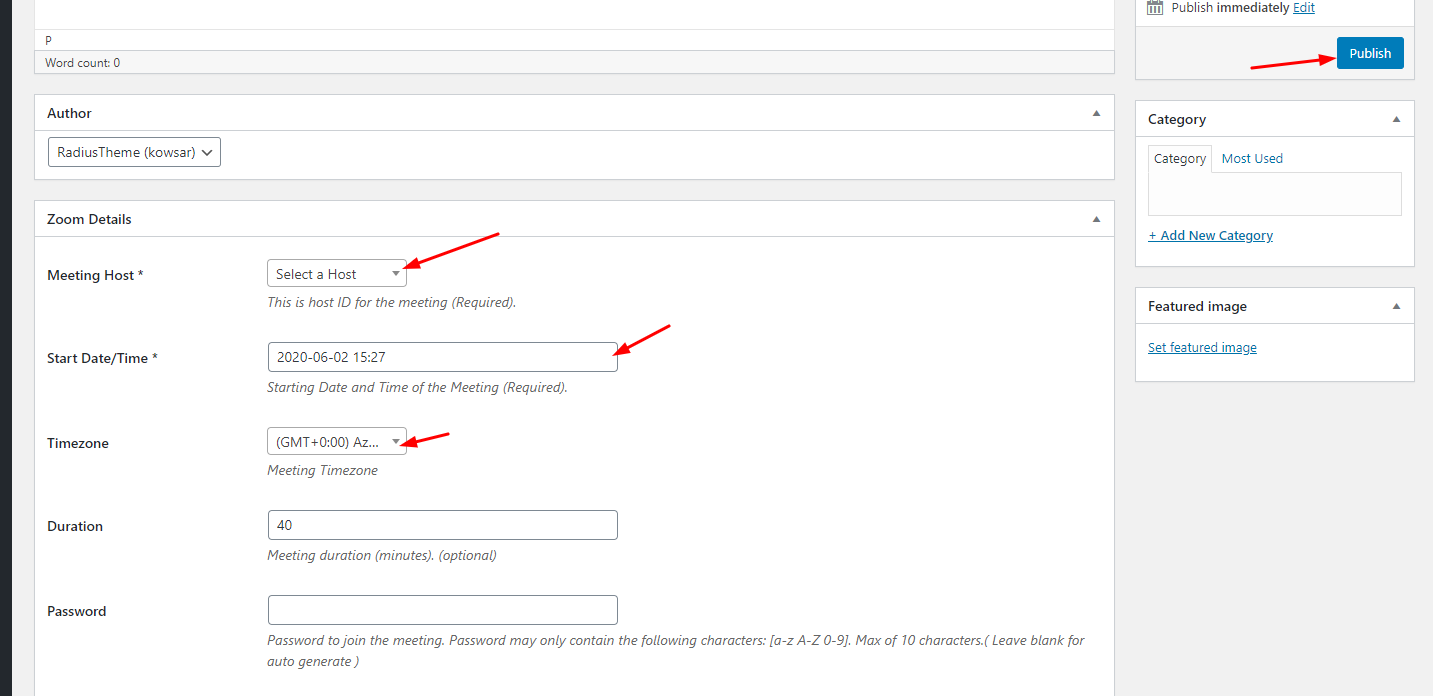
Task: Click the 'This is host ID for the meeting' hint
Action: [391, 302]
